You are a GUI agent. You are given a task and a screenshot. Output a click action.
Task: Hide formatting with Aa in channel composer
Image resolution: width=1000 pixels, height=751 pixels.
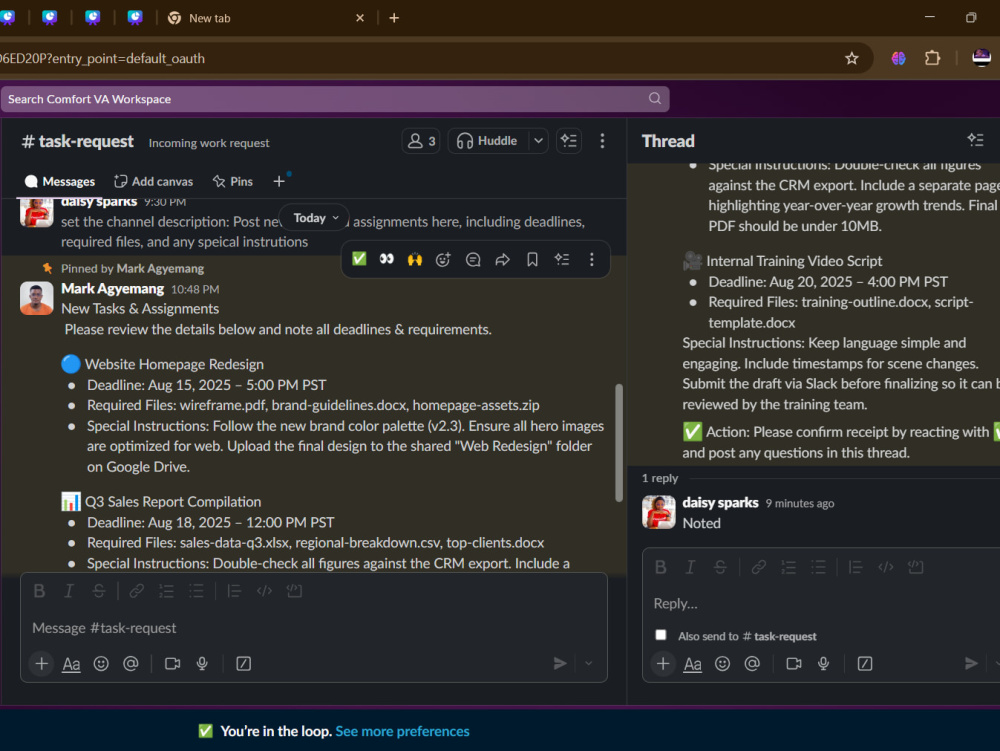[71, 664]
